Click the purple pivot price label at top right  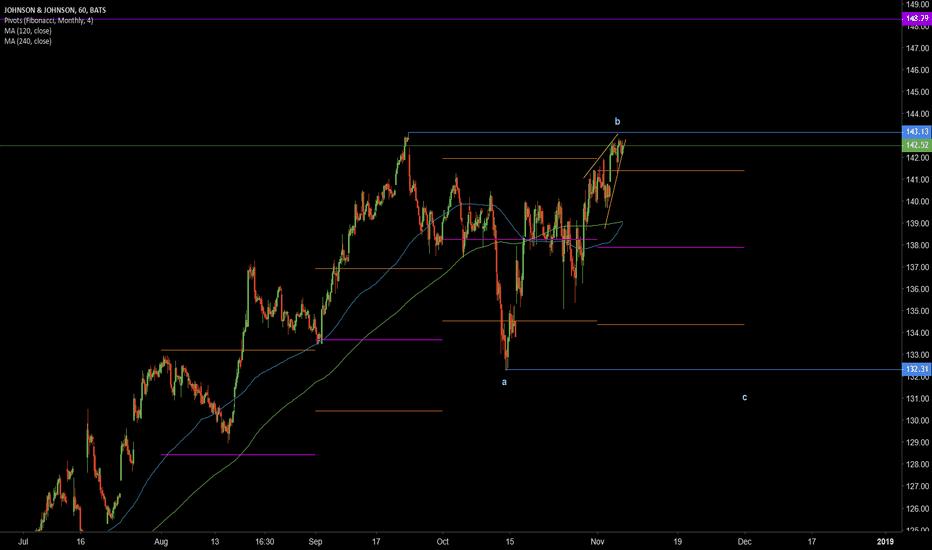tap(917, 19)
